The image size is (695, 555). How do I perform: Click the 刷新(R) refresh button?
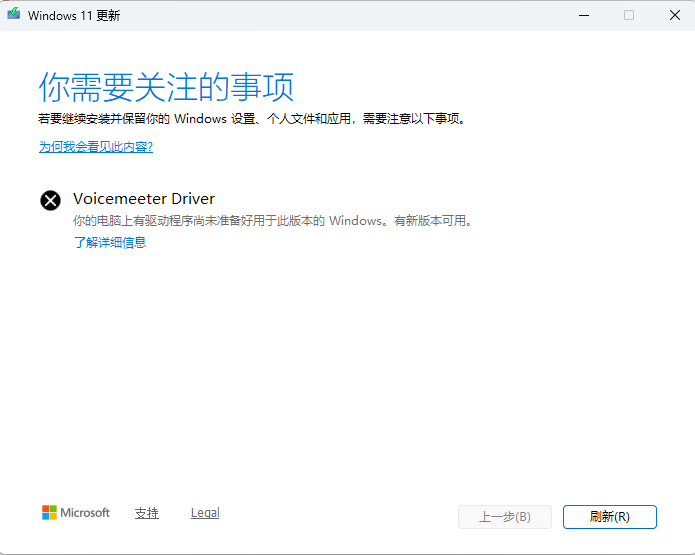point(610,517)
